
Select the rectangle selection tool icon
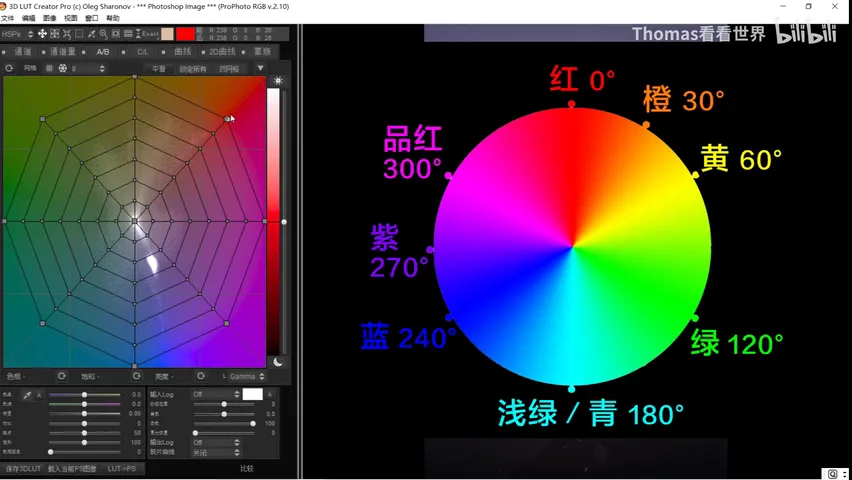(x=79, y=34)
